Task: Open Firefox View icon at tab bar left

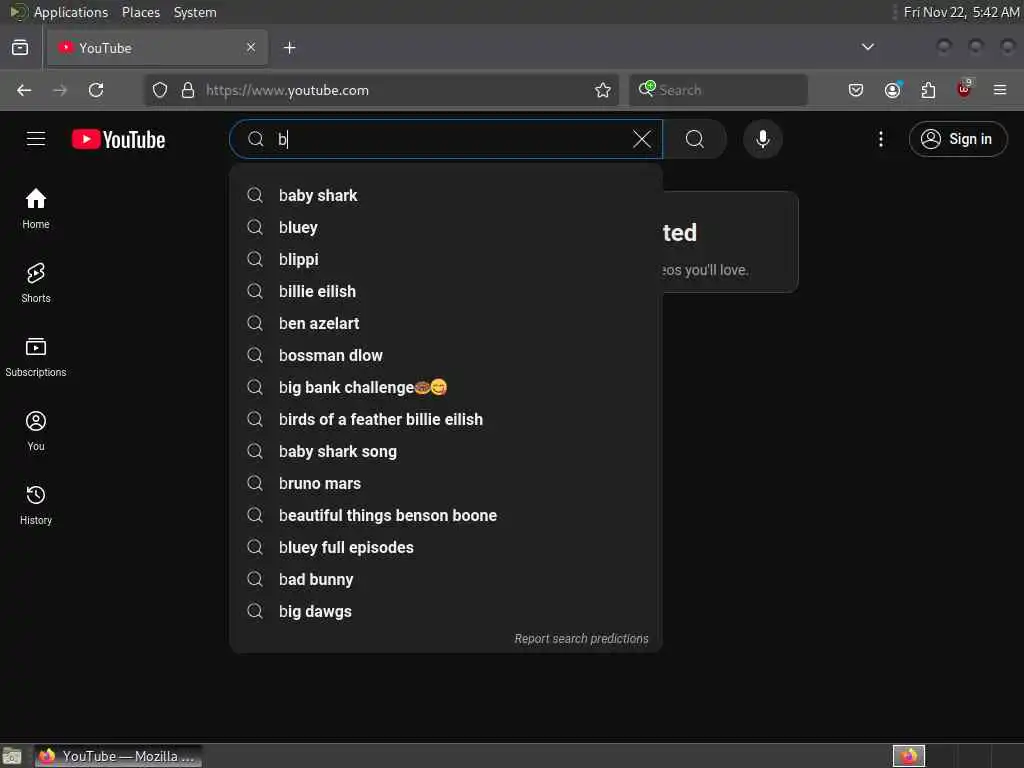Action: [20, 48]
